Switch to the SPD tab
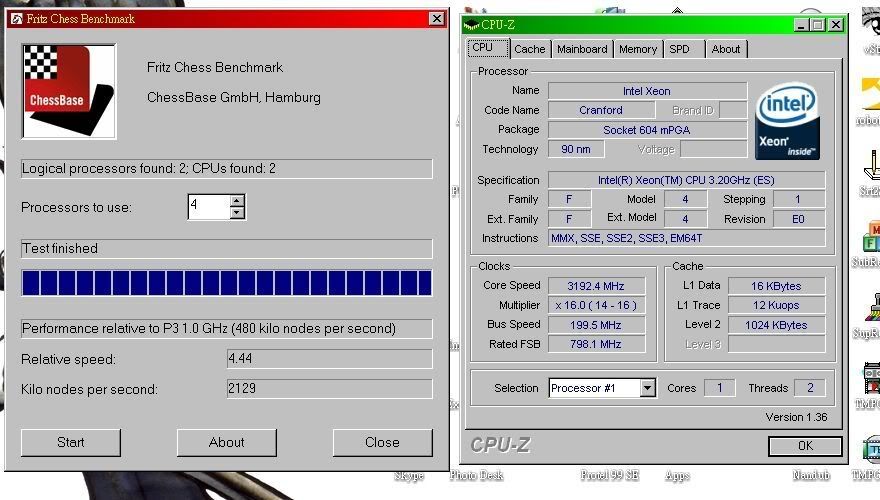Image resolution: width=880 pixels, height=500 pixels. tap(684, 49)
